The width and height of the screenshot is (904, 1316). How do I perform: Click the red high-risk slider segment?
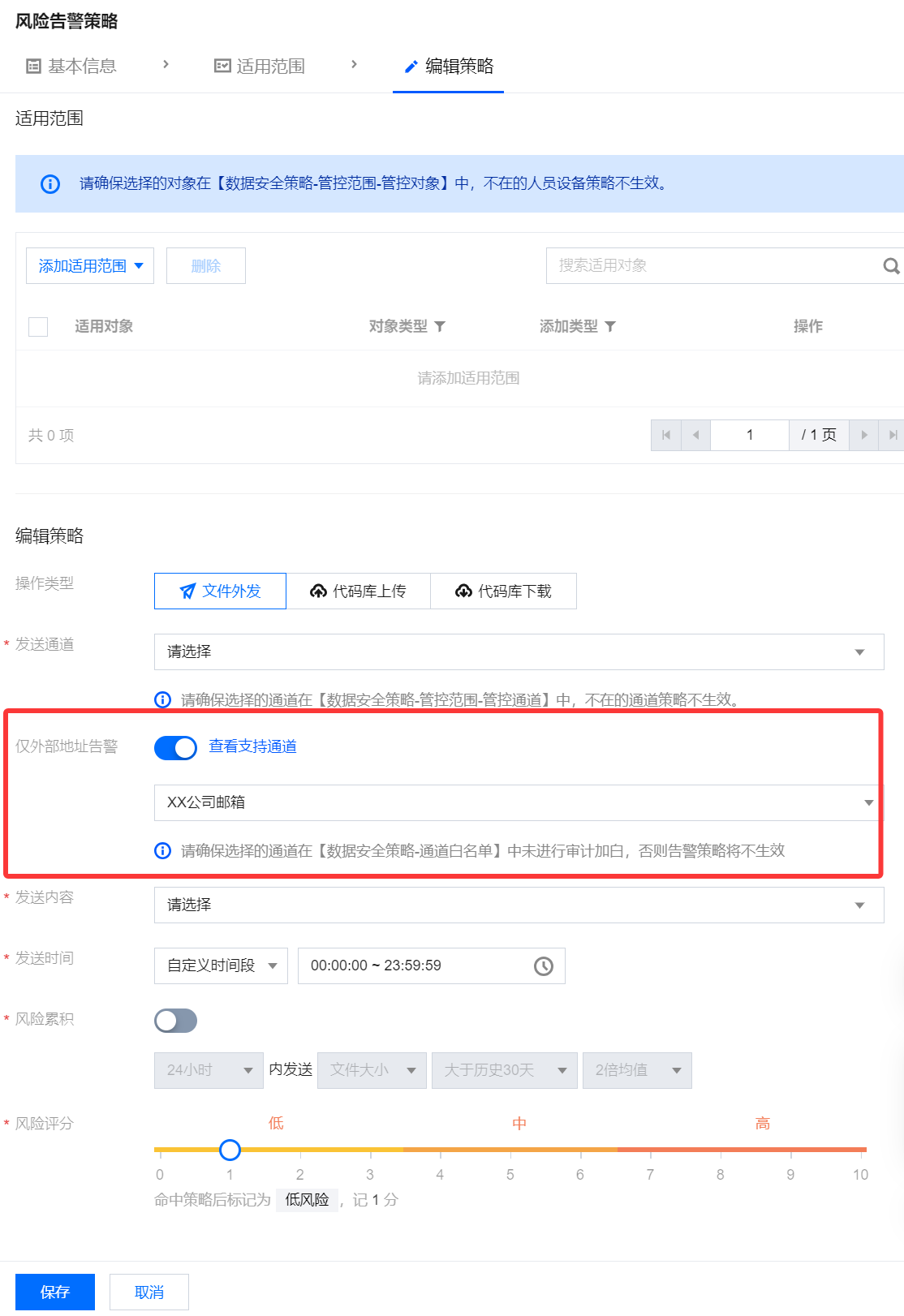[x=742, y=1150]
